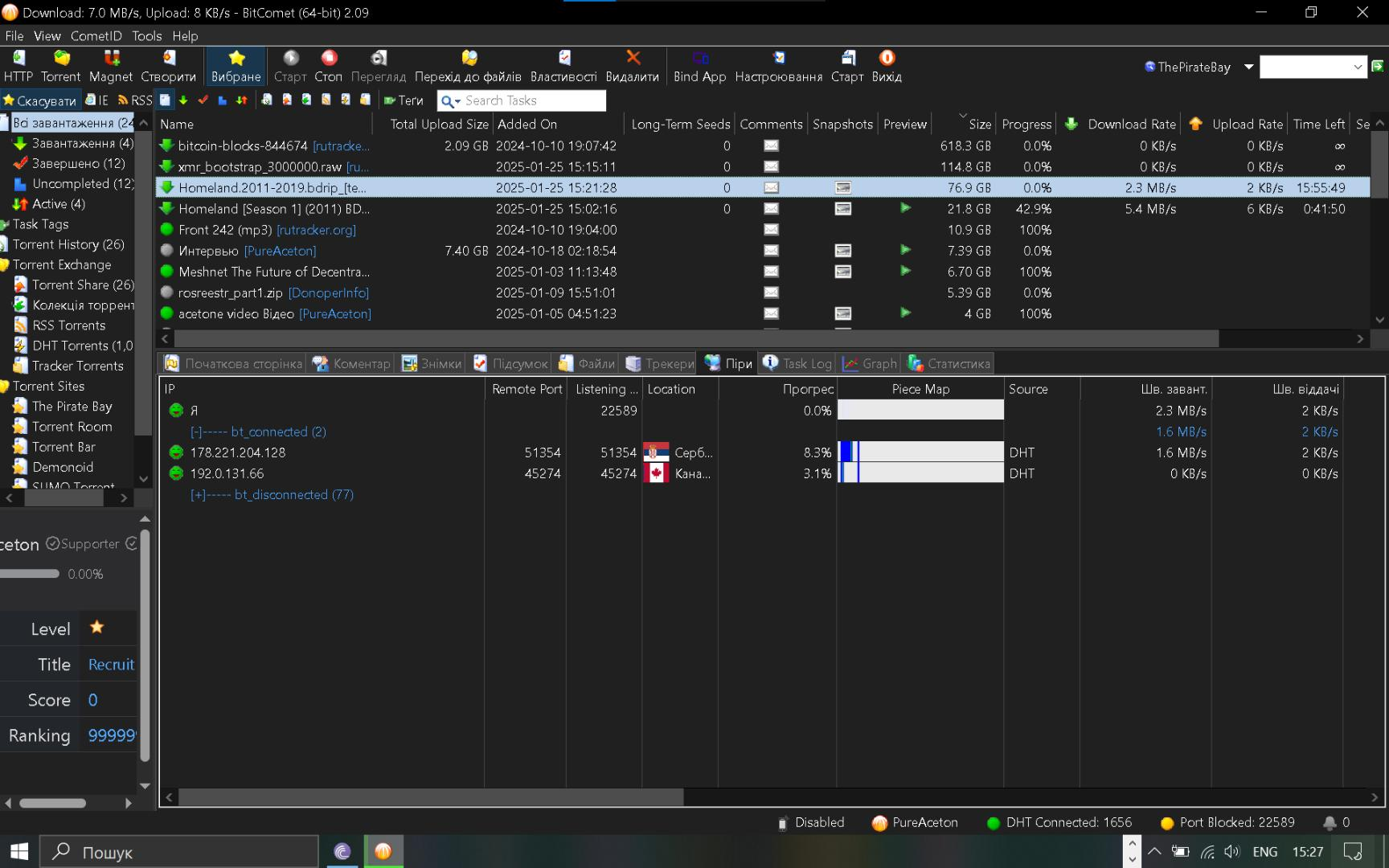Viewport: 1389px width, 868px height.
Task: Click the orange-green up-down arrows active filter icon
Action: coord(241,100)
